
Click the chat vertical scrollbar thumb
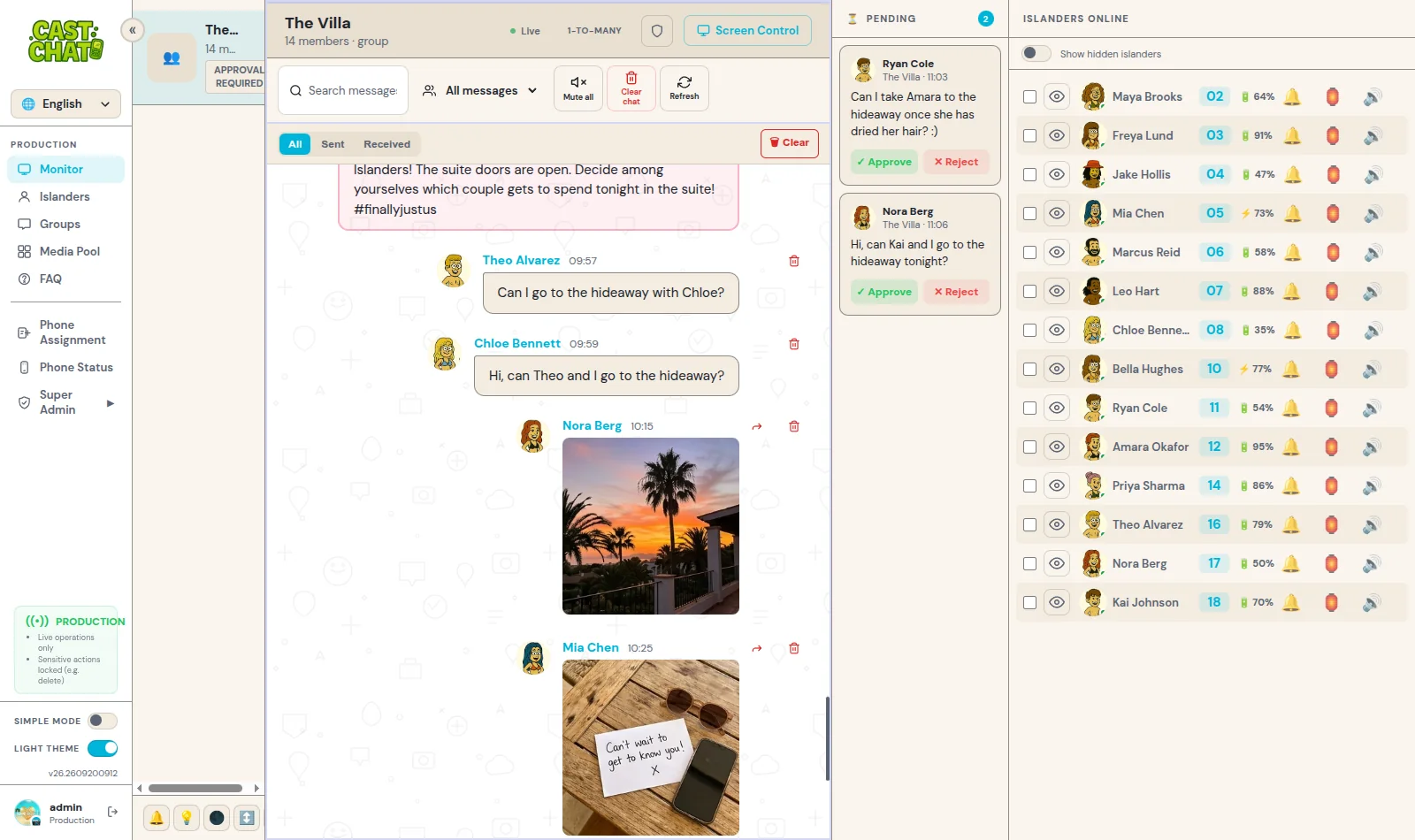point(828,738)
